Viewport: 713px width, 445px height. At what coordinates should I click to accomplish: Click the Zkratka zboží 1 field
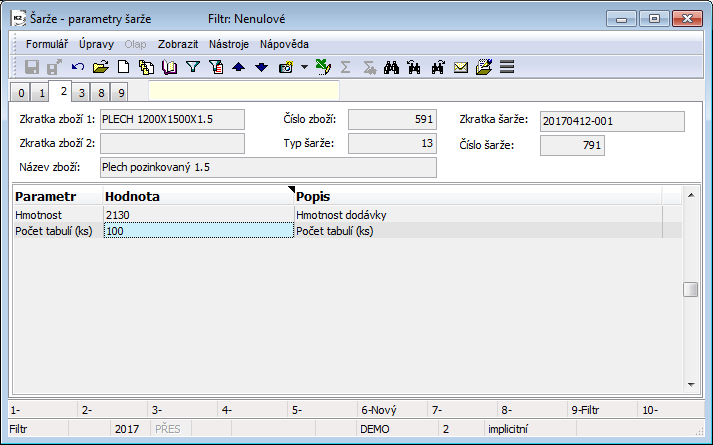(x=172, y=119)
